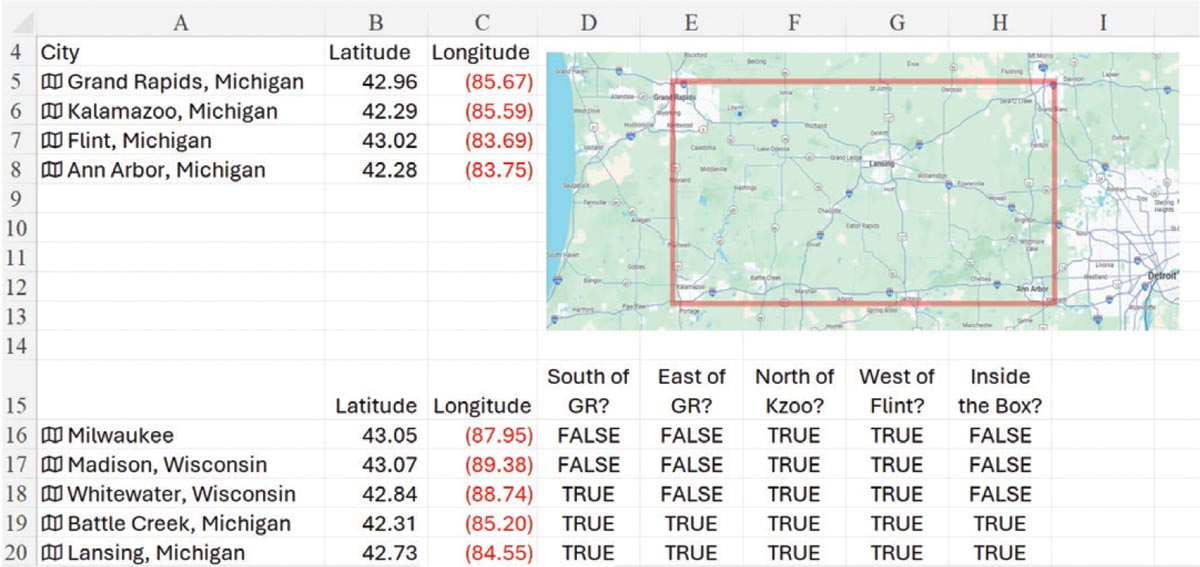
Task: Select the 'North of Kzoo?' header cell
Action: coord(794,391)
